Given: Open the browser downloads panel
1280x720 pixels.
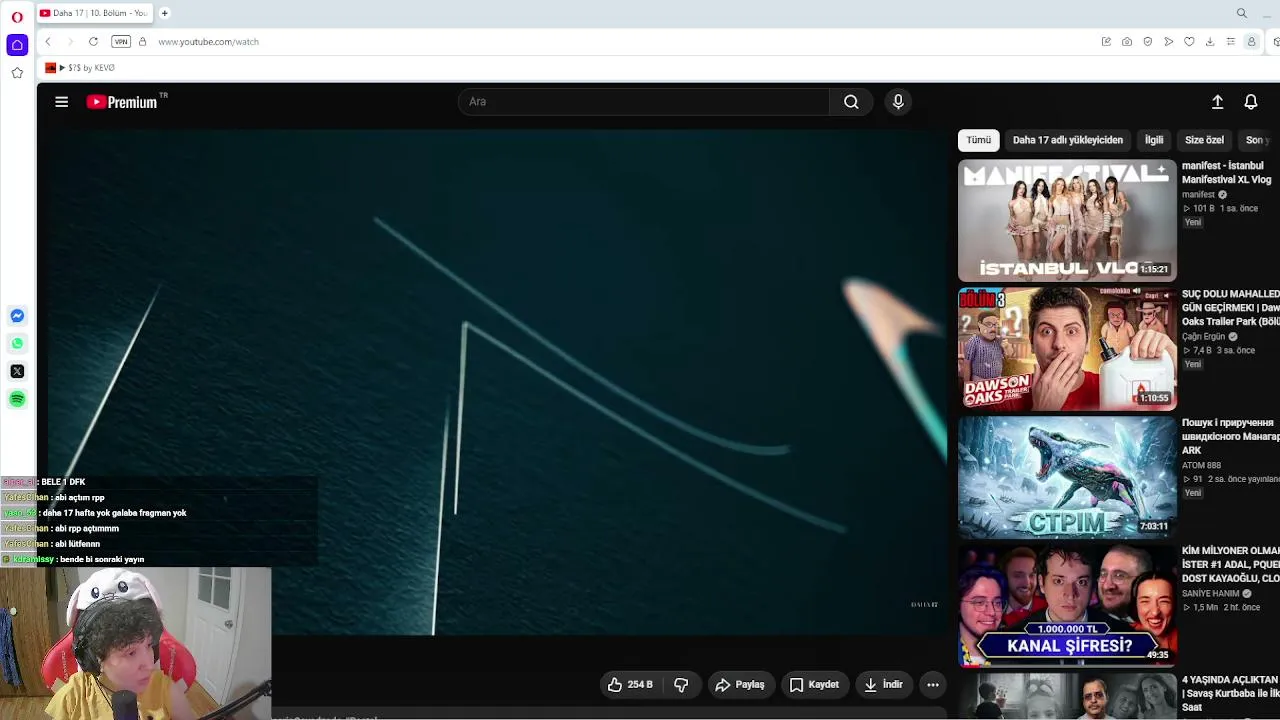Looking at the screenshot, I should click(x=1210, y=42).
